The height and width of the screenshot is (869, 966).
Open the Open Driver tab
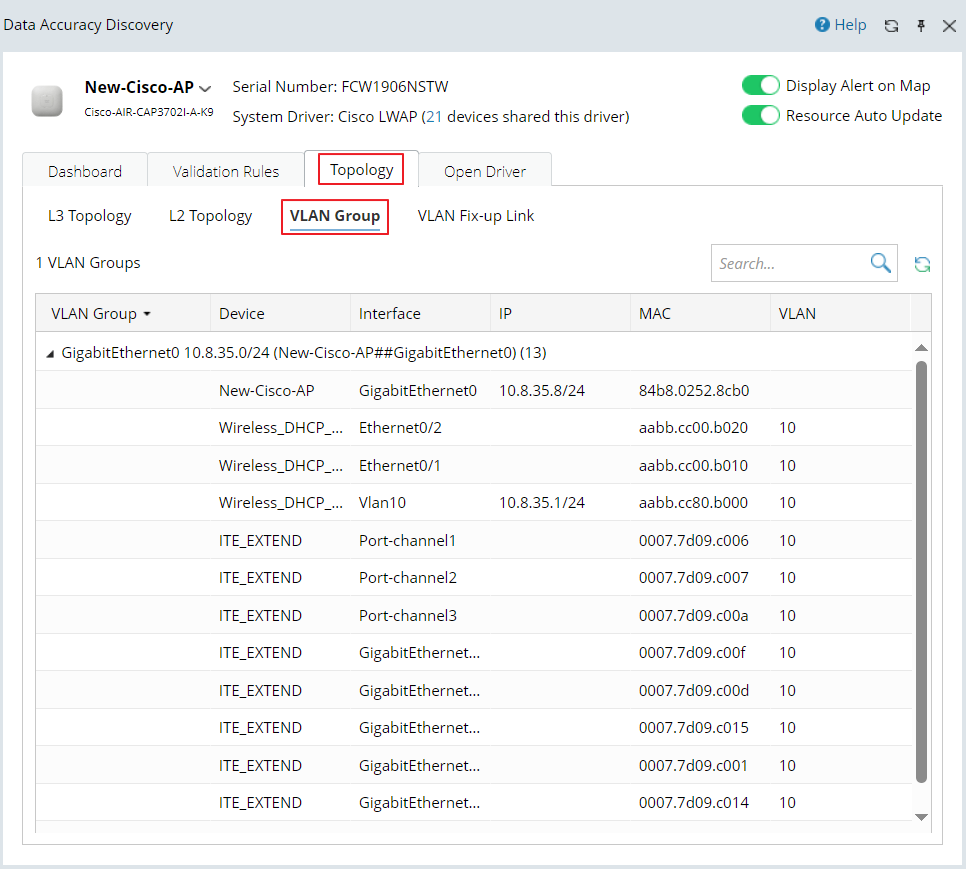pyautogui.click(x=485, y=171)
